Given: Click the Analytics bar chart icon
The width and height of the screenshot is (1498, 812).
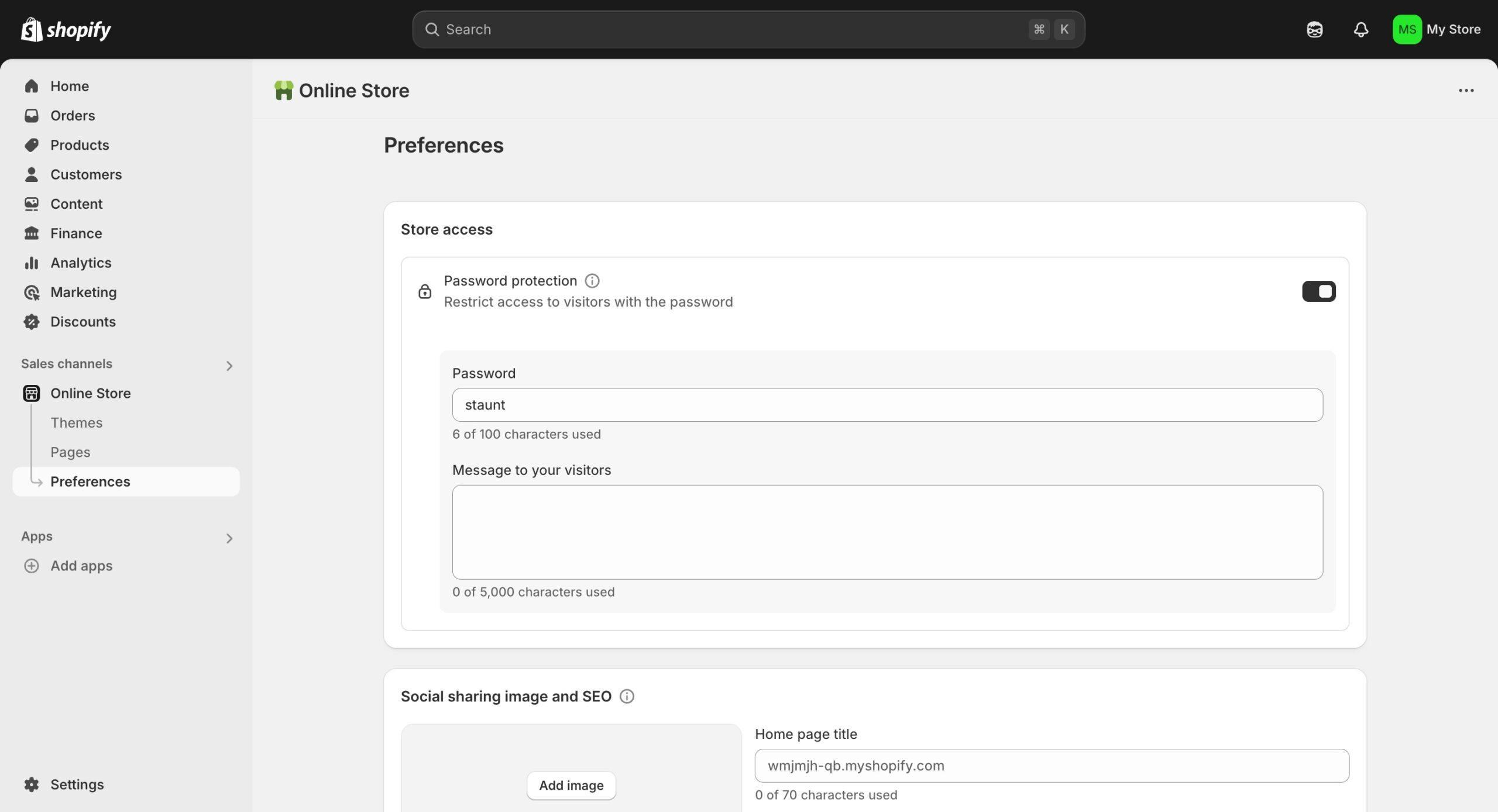Looking at the screenshot, I should [31, 263].
